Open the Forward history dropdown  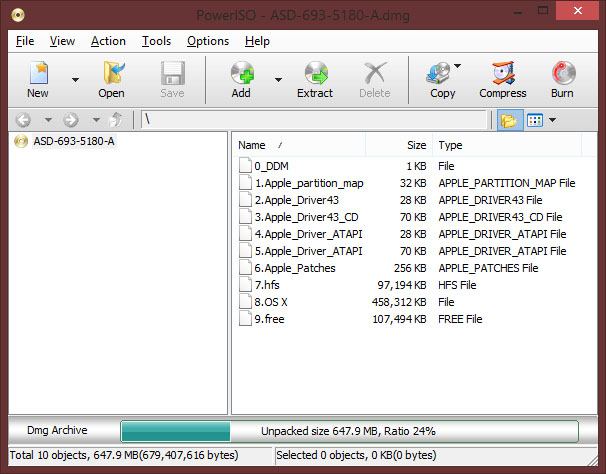point(96,120)
